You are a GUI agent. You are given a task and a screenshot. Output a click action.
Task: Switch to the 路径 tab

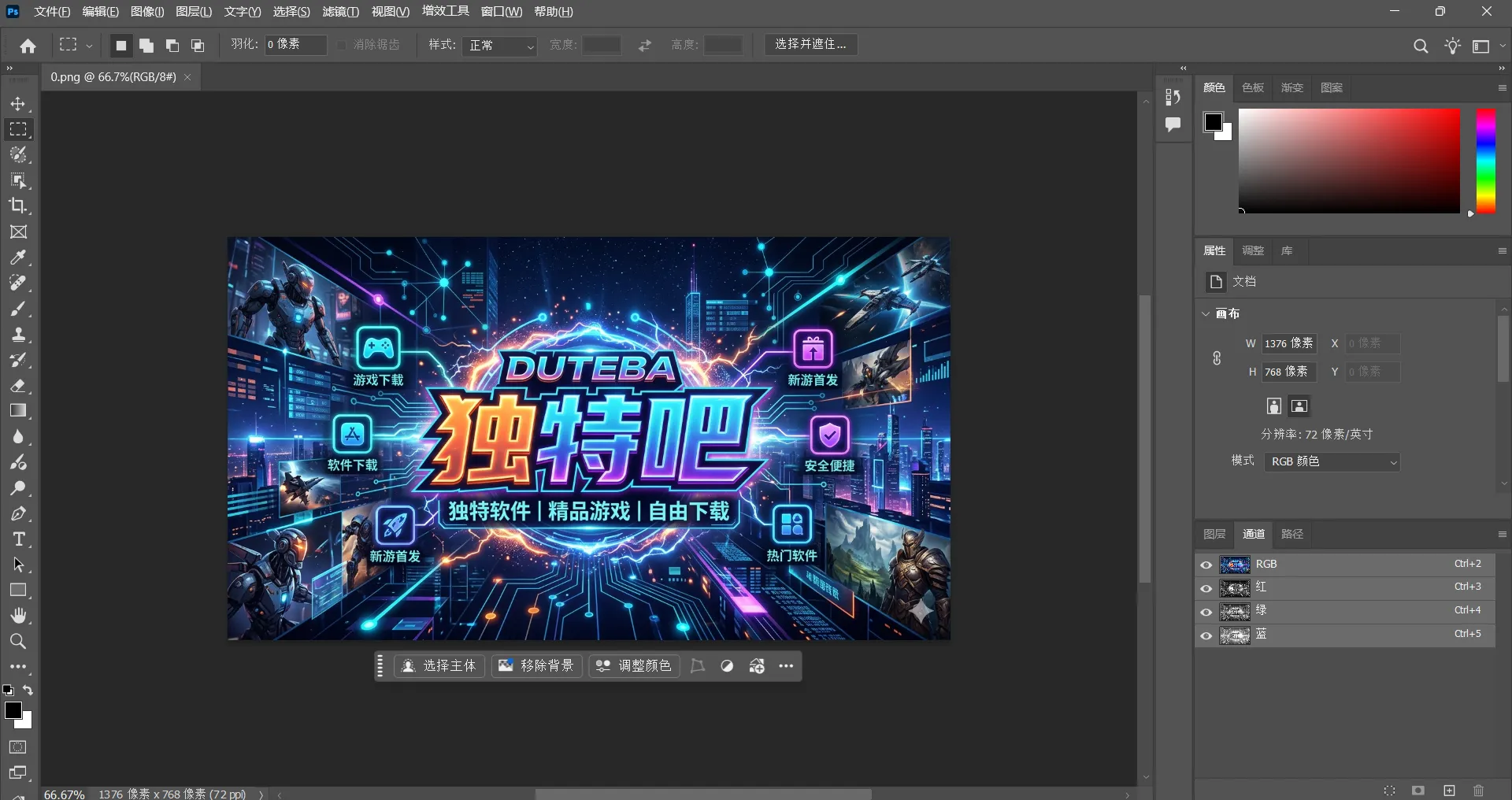coord(1291,534)
